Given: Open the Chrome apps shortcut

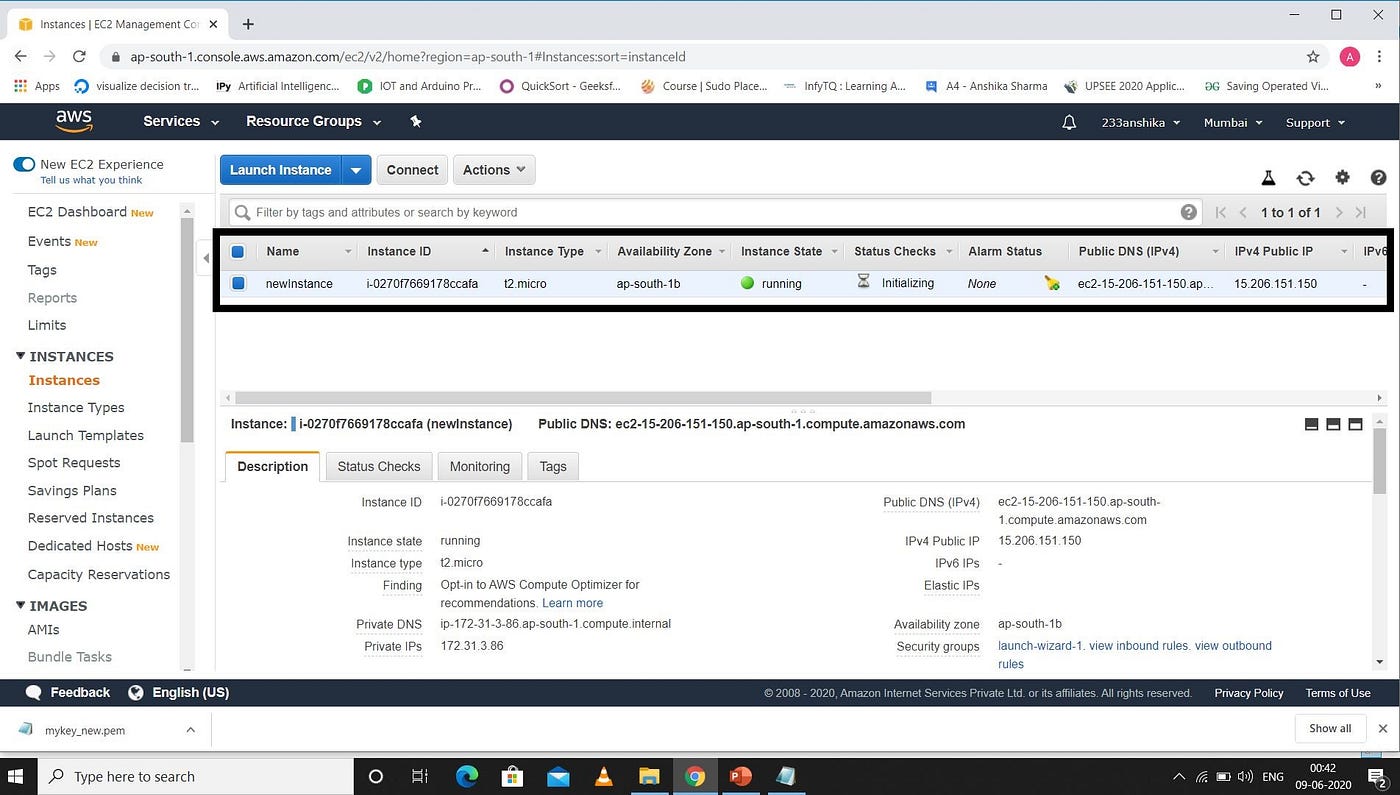Looking at the screenshot, I should pyautogui.click(x=37, y=86).
